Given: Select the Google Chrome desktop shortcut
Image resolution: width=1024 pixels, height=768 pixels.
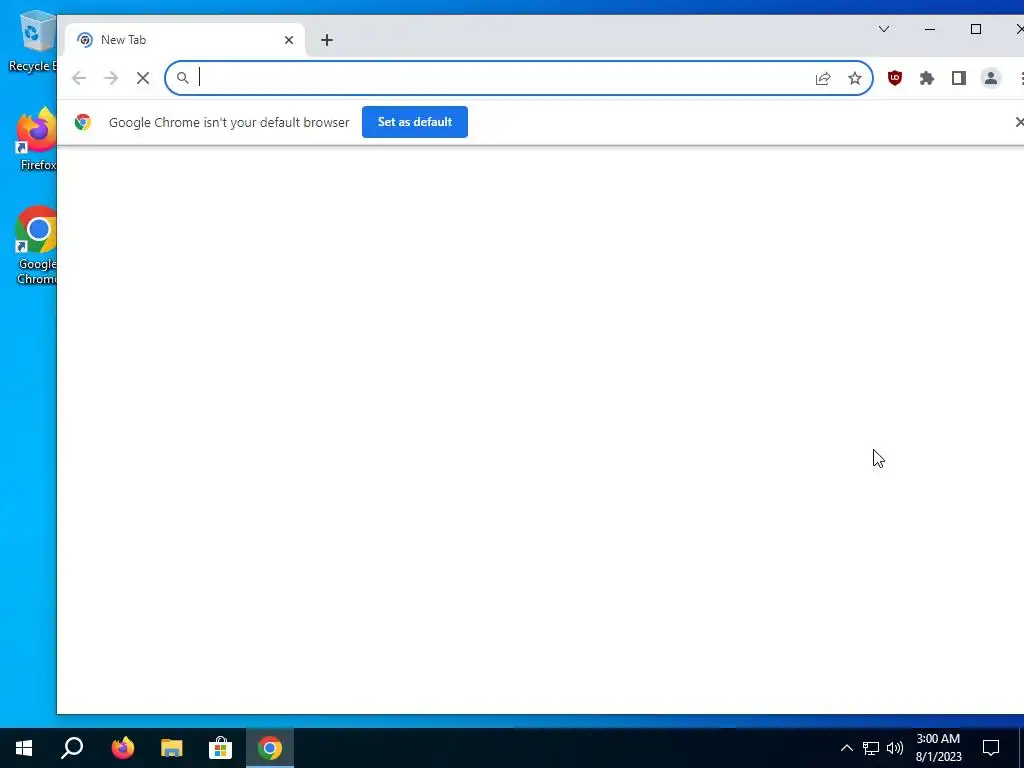Looking at the screenshot, I should [x=37, y=246].
